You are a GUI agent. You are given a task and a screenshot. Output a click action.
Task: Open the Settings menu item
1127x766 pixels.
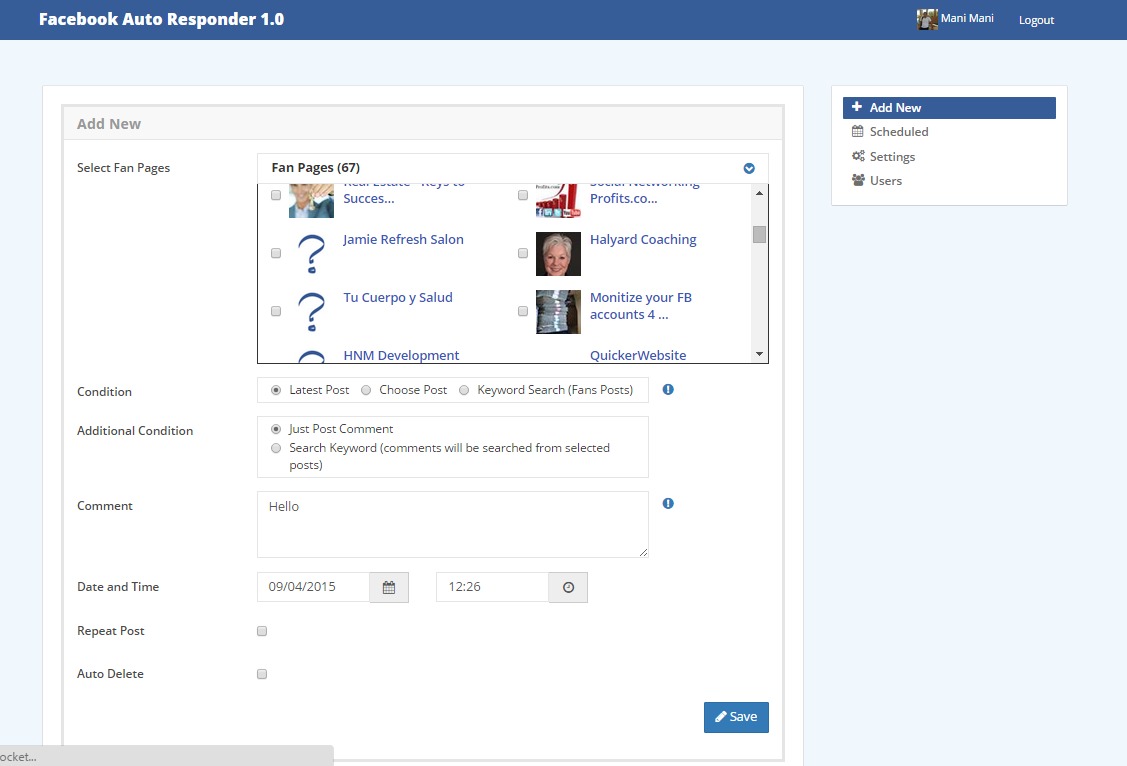(x=892, y=157)
